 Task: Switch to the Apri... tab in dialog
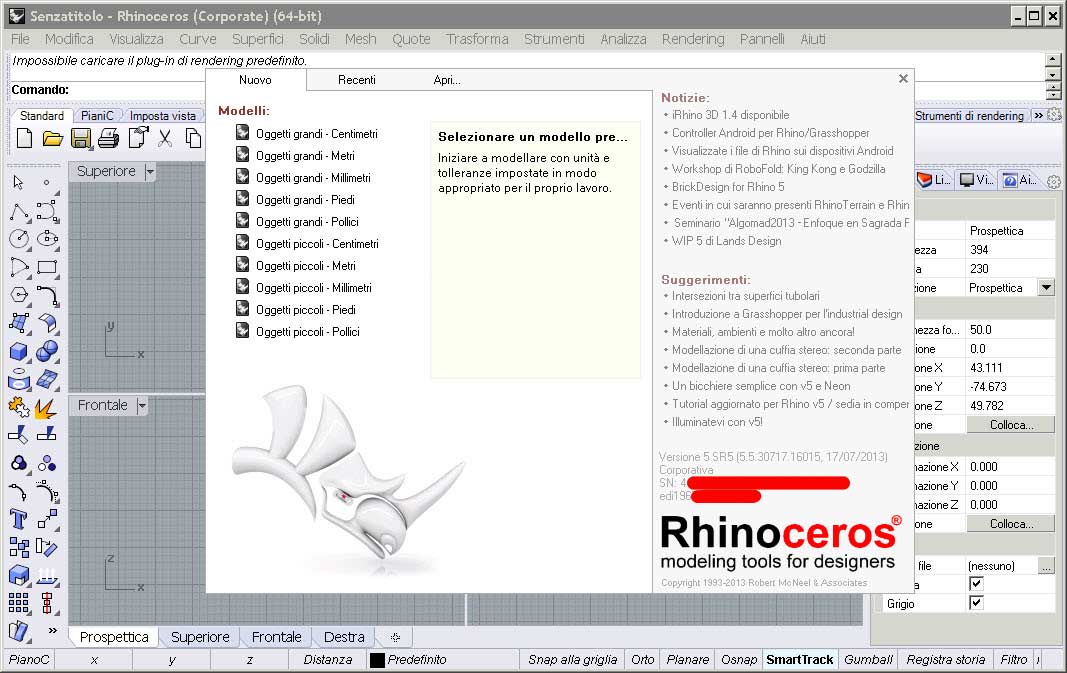447,80
